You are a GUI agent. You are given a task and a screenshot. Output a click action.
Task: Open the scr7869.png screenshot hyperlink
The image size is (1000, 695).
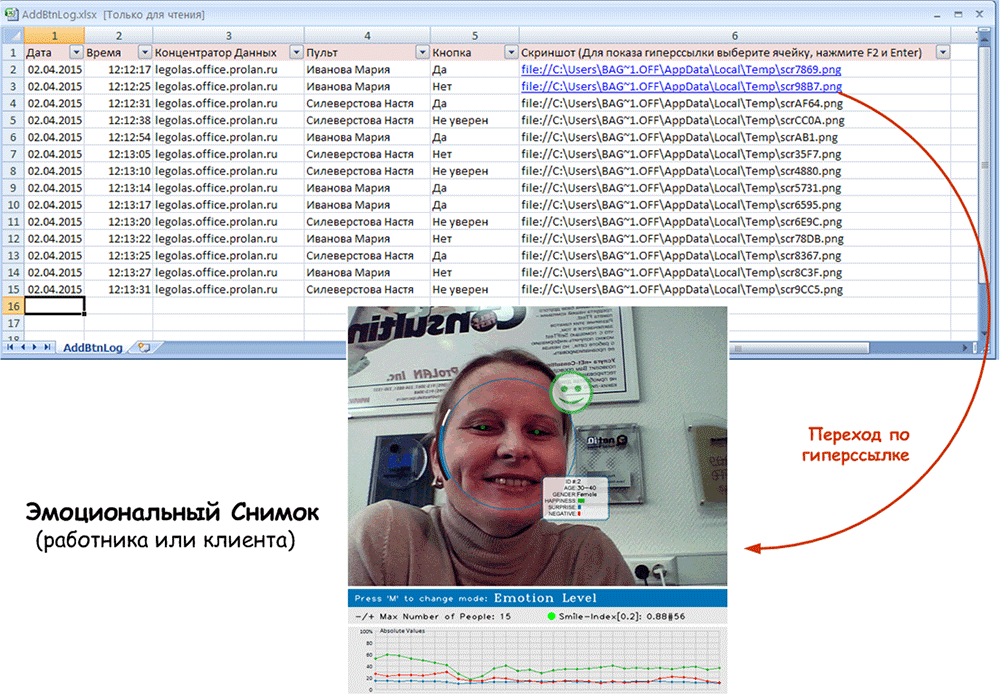[x=680, y=69]
